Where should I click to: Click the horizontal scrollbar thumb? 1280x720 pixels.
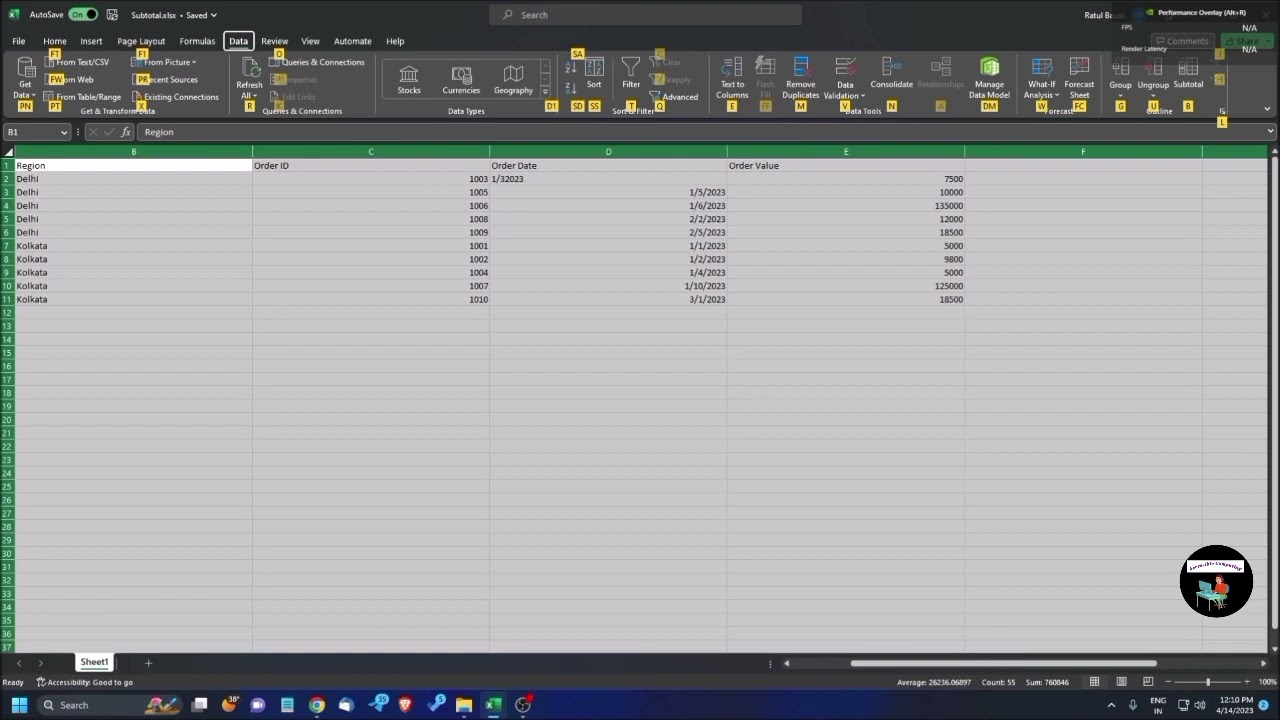tap(1003, 663)
